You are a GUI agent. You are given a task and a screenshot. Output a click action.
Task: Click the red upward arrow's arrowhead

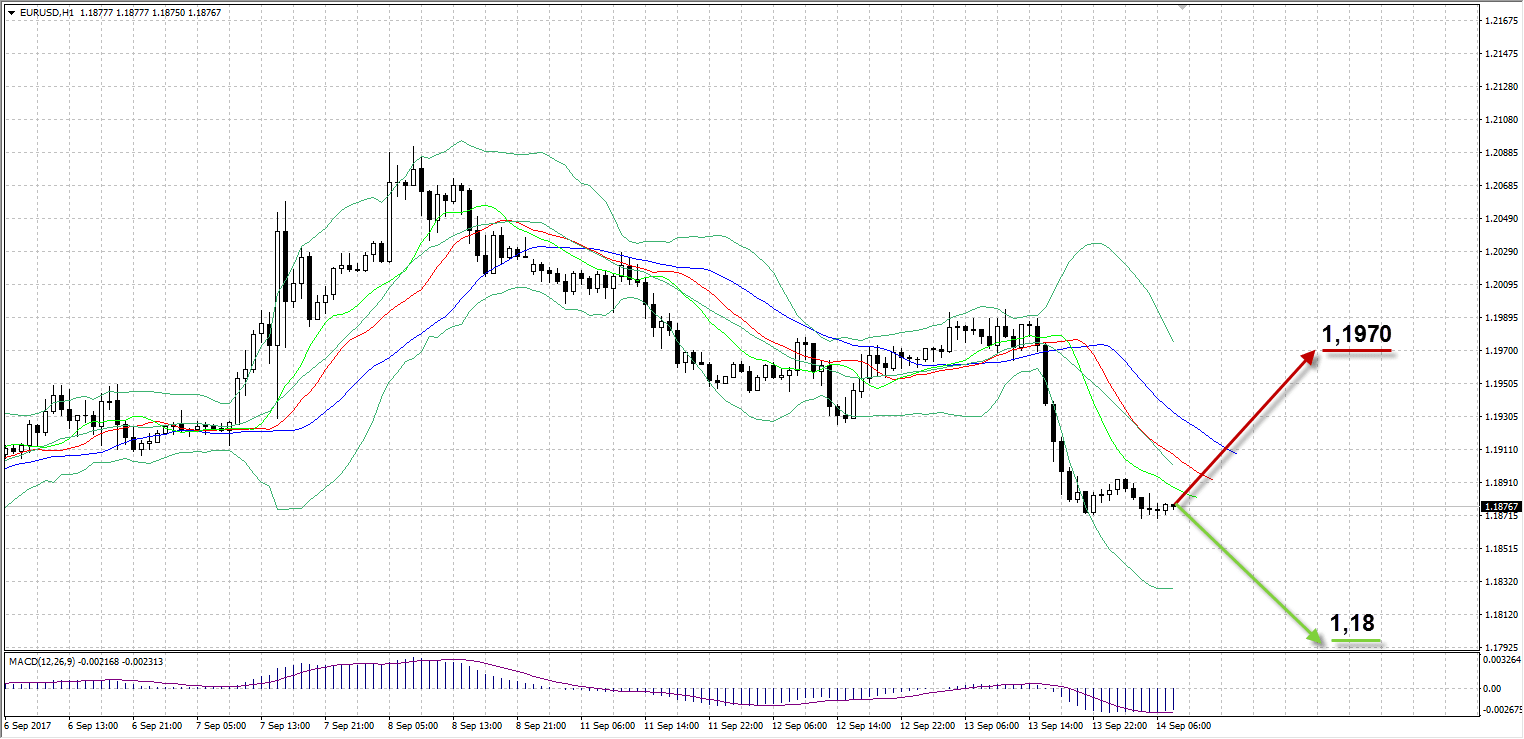(x=1311, y=356)
